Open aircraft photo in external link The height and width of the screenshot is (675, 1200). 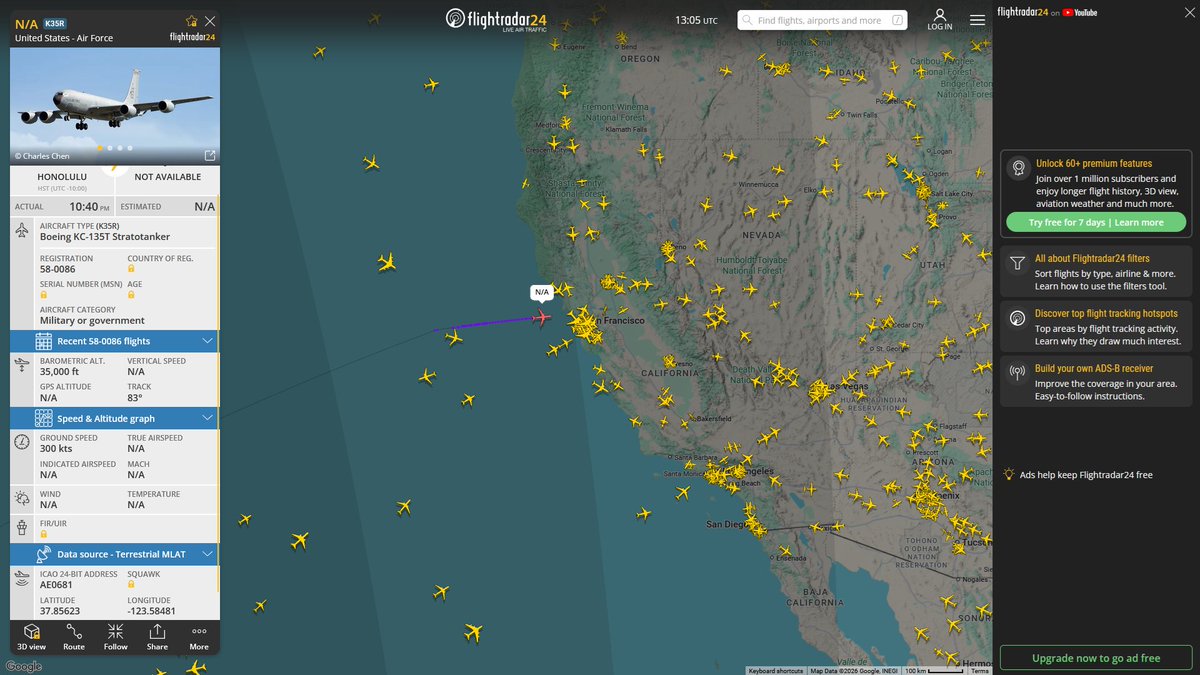210,155
